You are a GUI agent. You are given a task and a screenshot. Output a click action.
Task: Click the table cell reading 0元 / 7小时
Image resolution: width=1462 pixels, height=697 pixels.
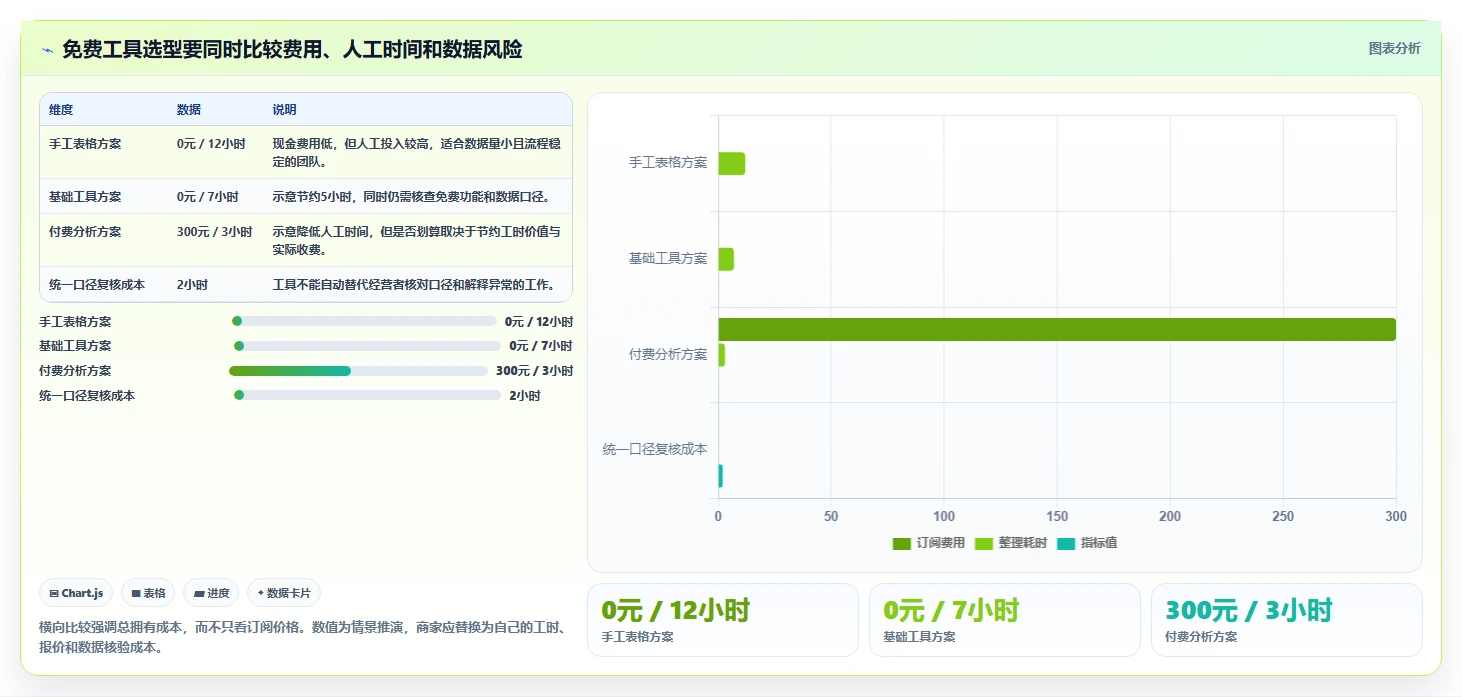208,197
